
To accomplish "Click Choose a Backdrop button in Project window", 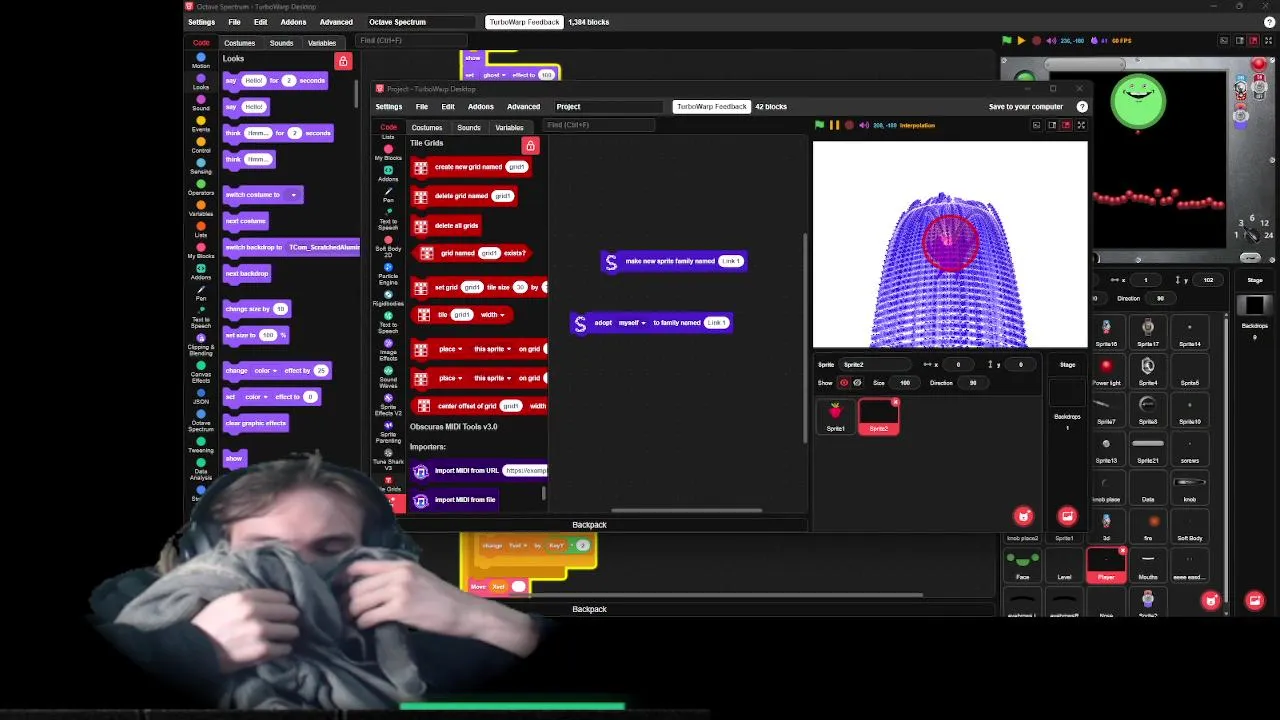I will coord(1067,516).
